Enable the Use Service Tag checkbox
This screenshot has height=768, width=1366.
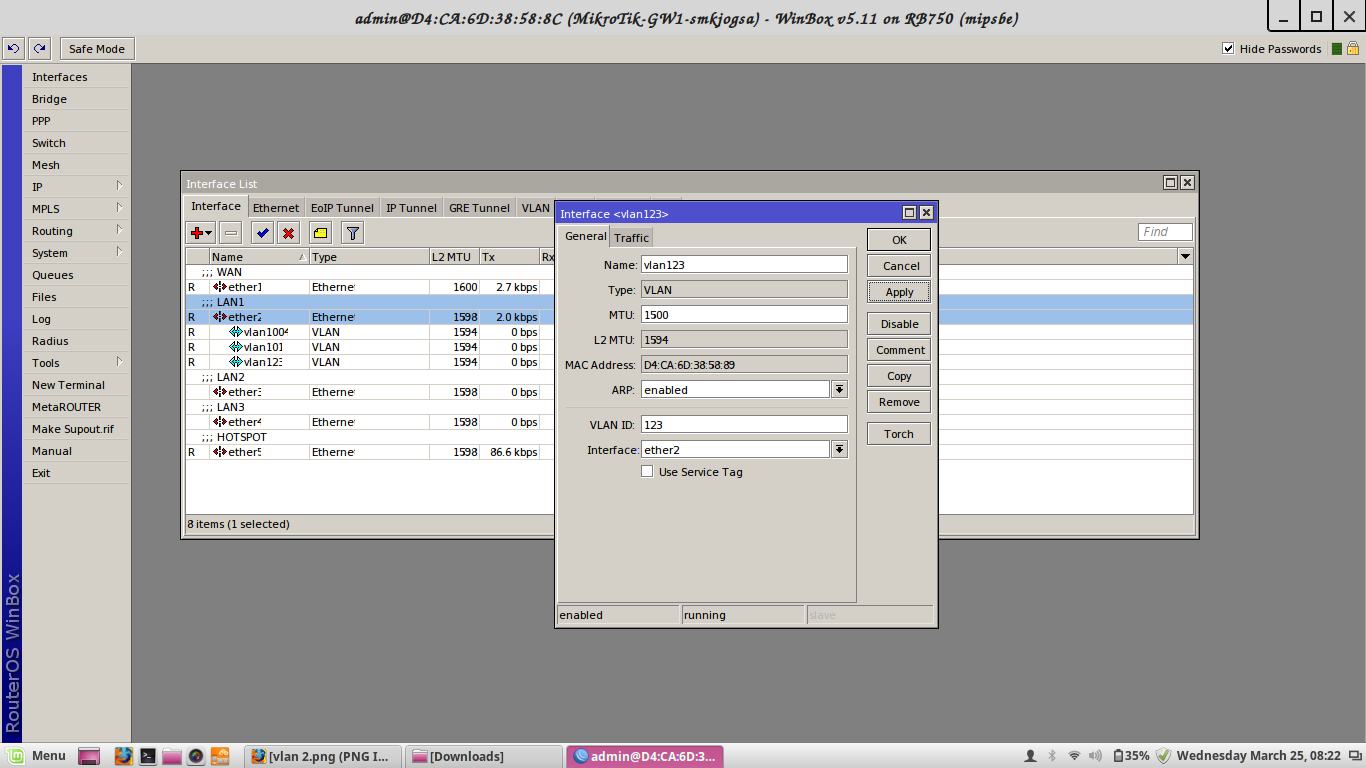pos(647,472)
